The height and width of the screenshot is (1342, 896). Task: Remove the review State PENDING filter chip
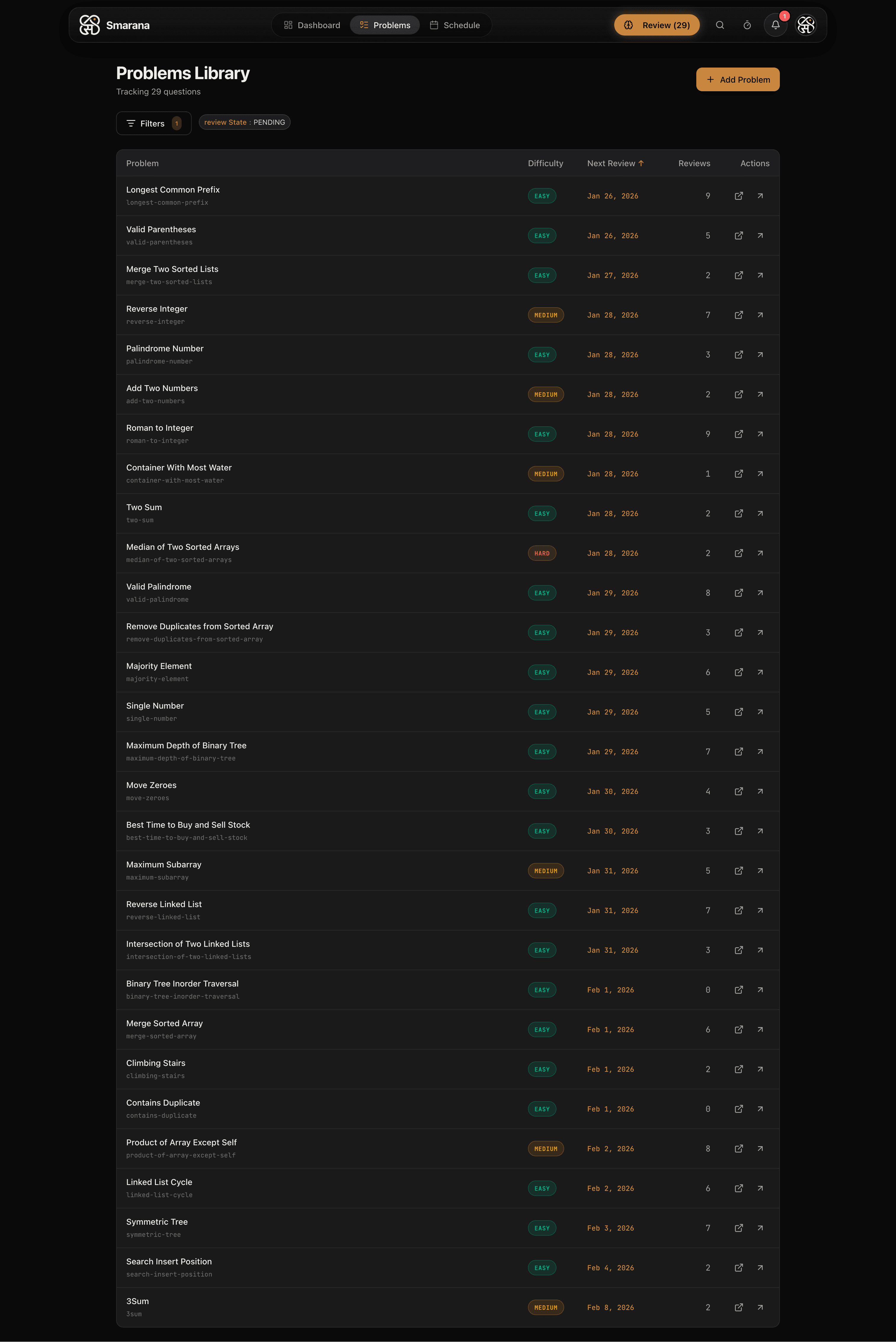244,122
